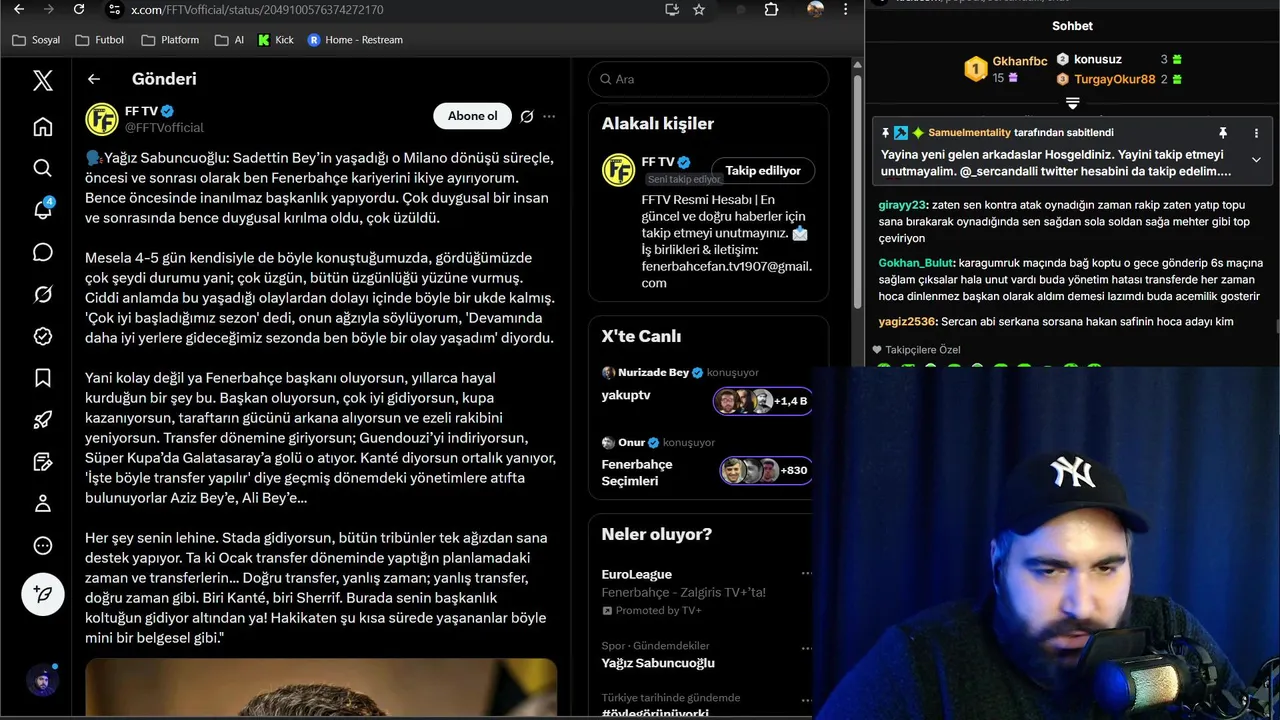1280x720 pixels.
Task: Click the install app icon in address bar
Action: 672,9
